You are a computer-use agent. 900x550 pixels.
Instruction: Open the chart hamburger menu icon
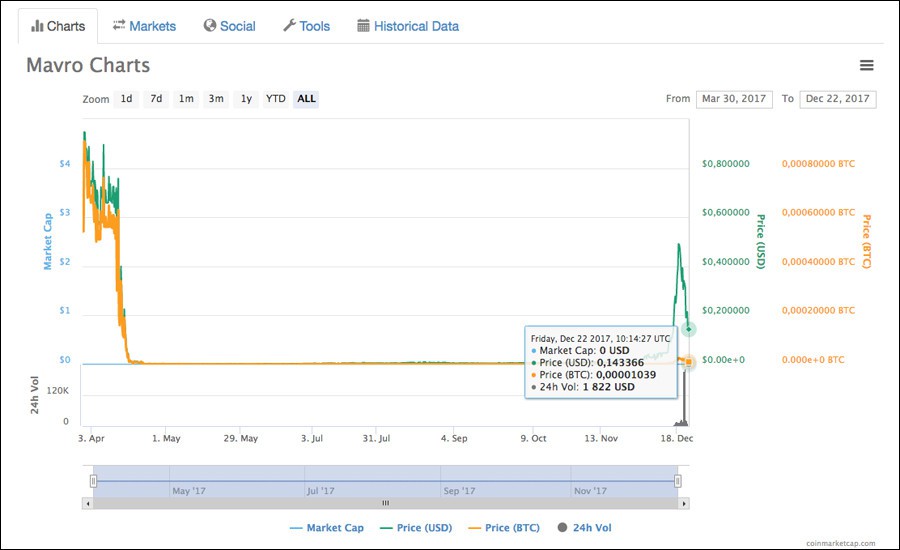click(x=866, y=66)
